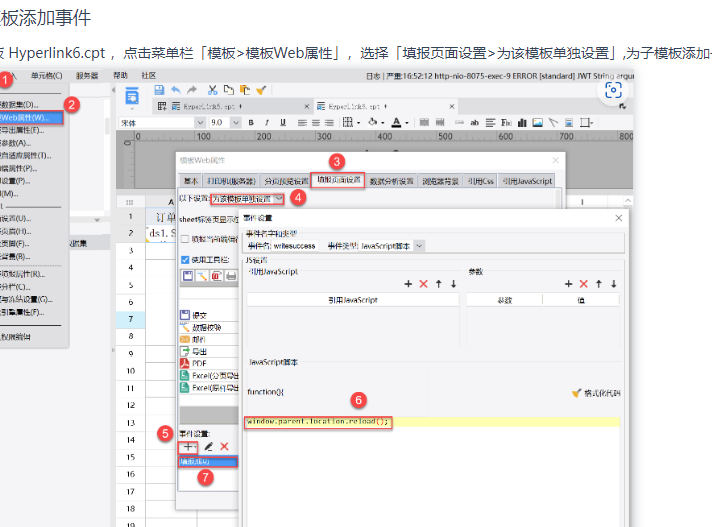The image size is (712, 527).
Task: Click the edit pencil icon under 事件设置
Action: tap(208, 447)
